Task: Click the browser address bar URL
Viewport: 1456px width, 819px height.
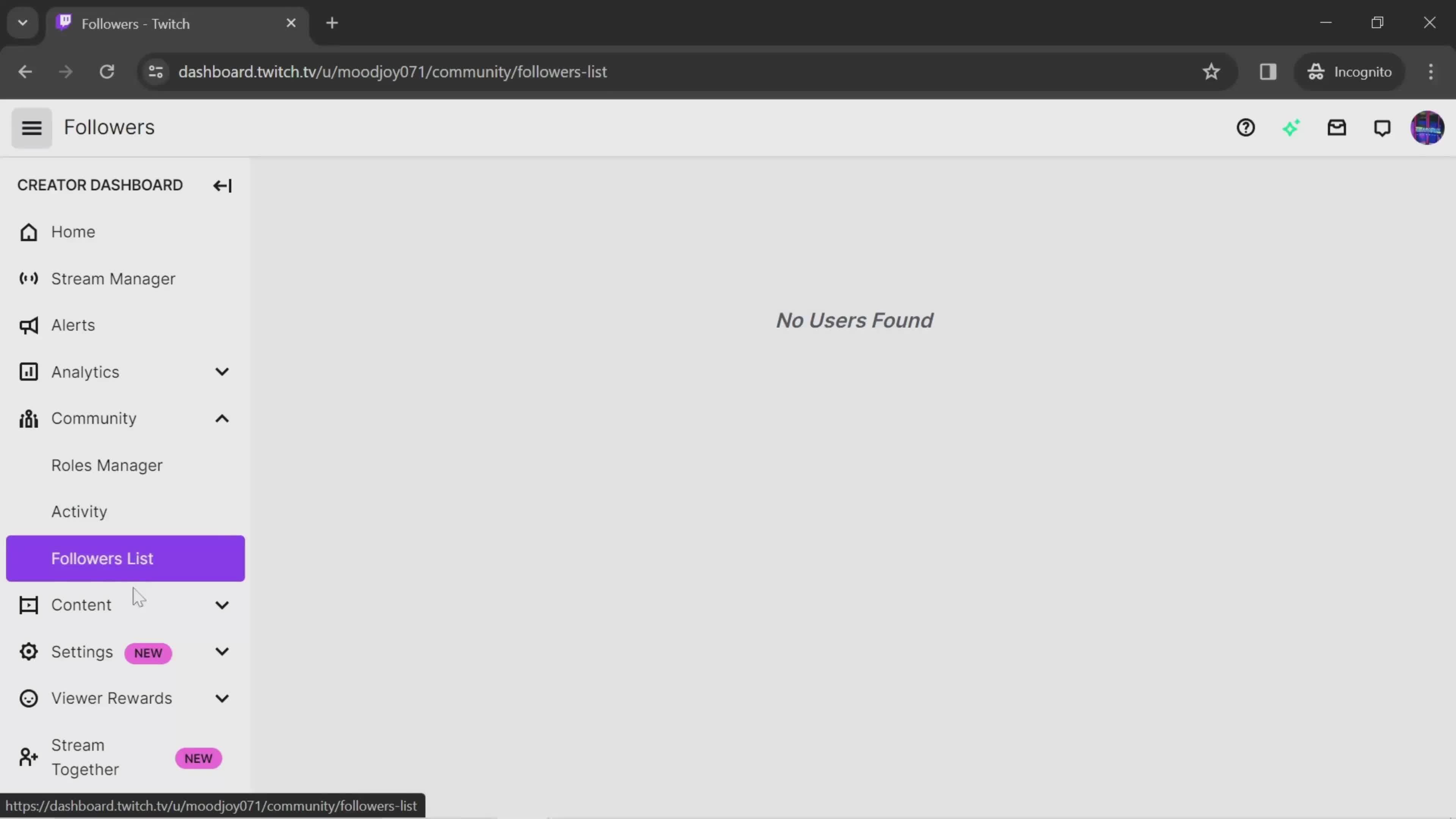Action: [x=392, y=71]
